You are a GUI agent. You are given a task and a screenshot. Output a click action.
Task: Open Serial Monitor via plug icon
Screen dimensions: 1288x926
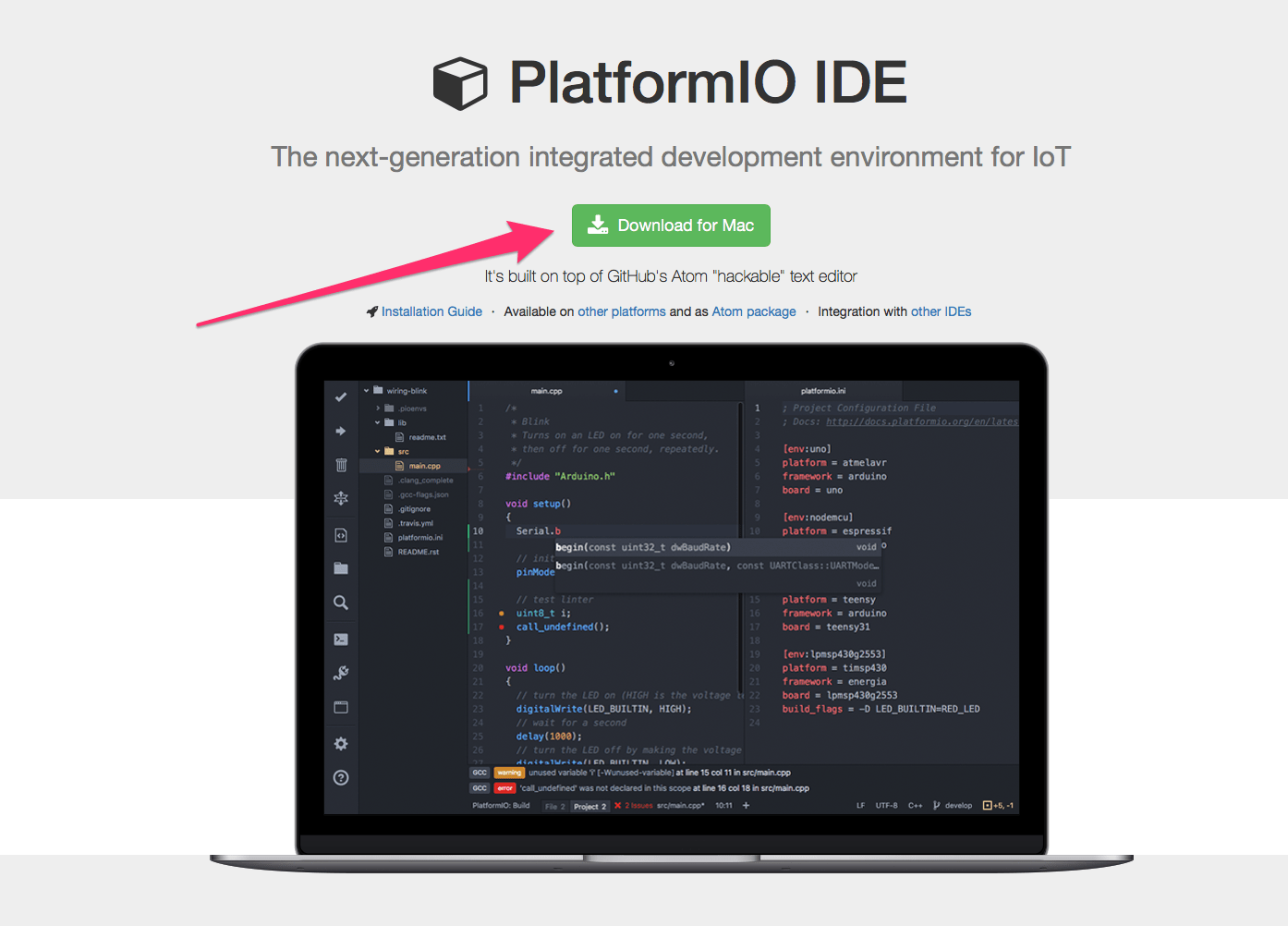[341, 672]
